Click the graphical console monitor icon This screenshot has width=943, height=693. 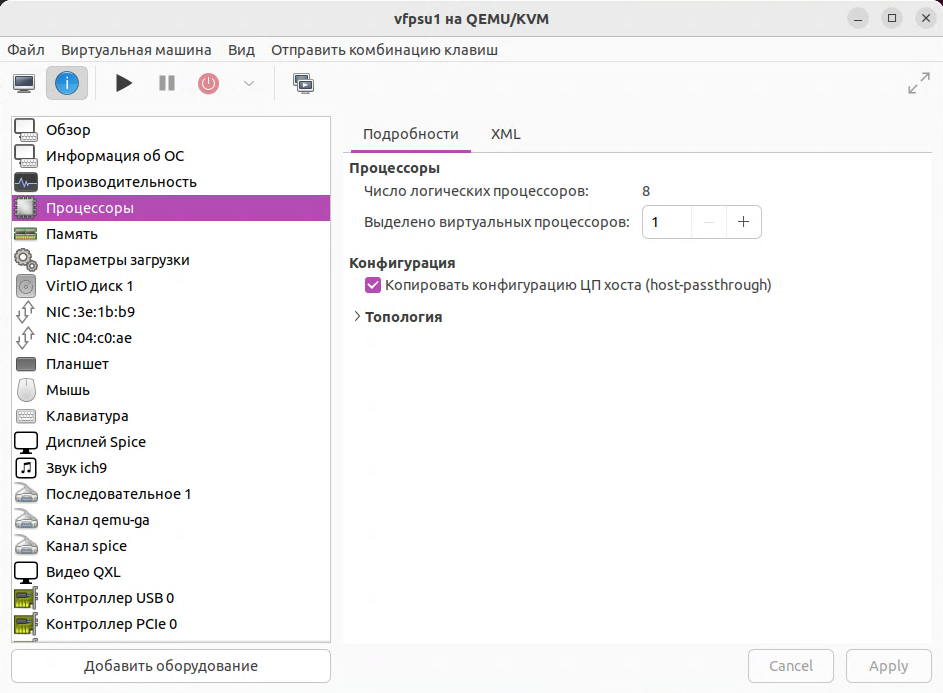(x=25, y=83)
